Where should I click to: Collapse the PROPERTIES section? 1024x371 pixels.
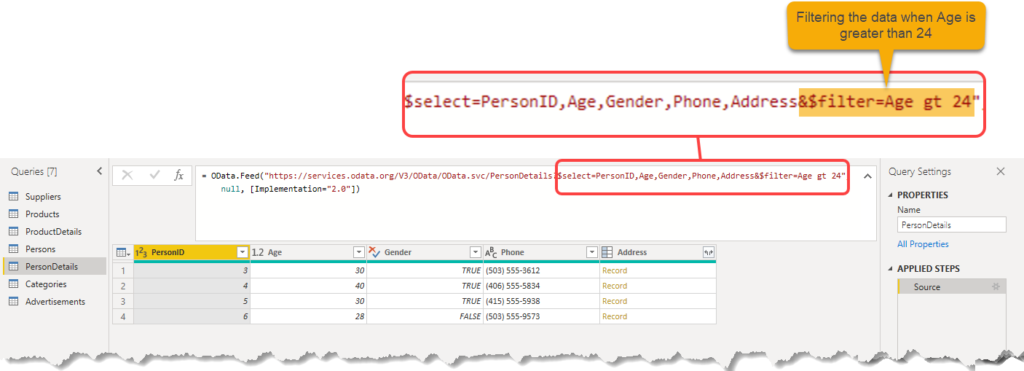click(891, 195)
